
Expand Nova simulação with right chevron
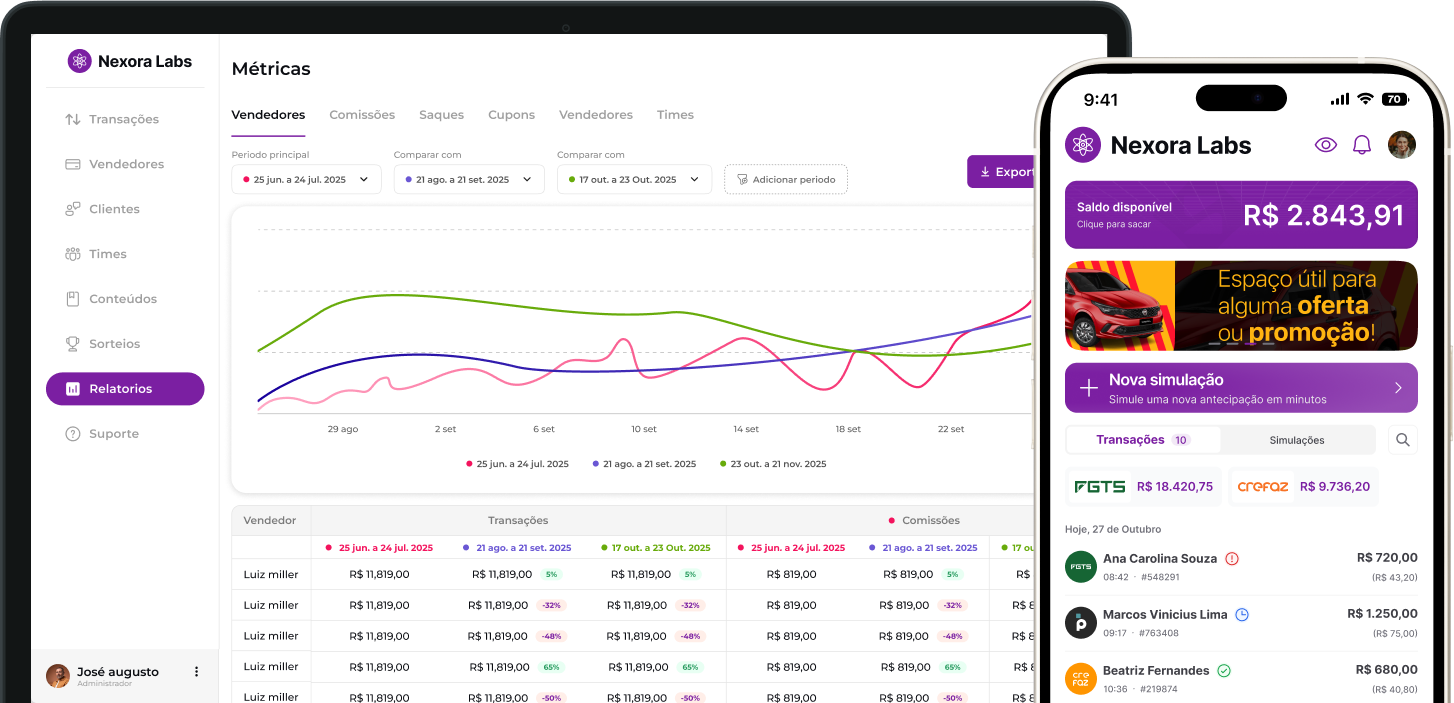1398,388
